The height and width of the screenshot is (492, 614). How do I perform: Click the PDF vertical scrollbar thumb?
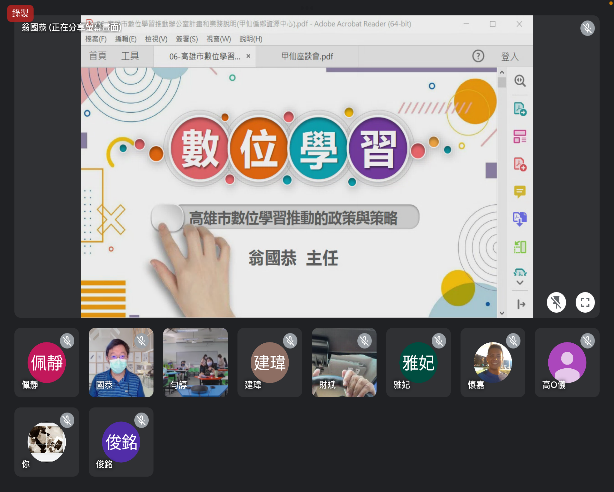(x=502, y=82)
